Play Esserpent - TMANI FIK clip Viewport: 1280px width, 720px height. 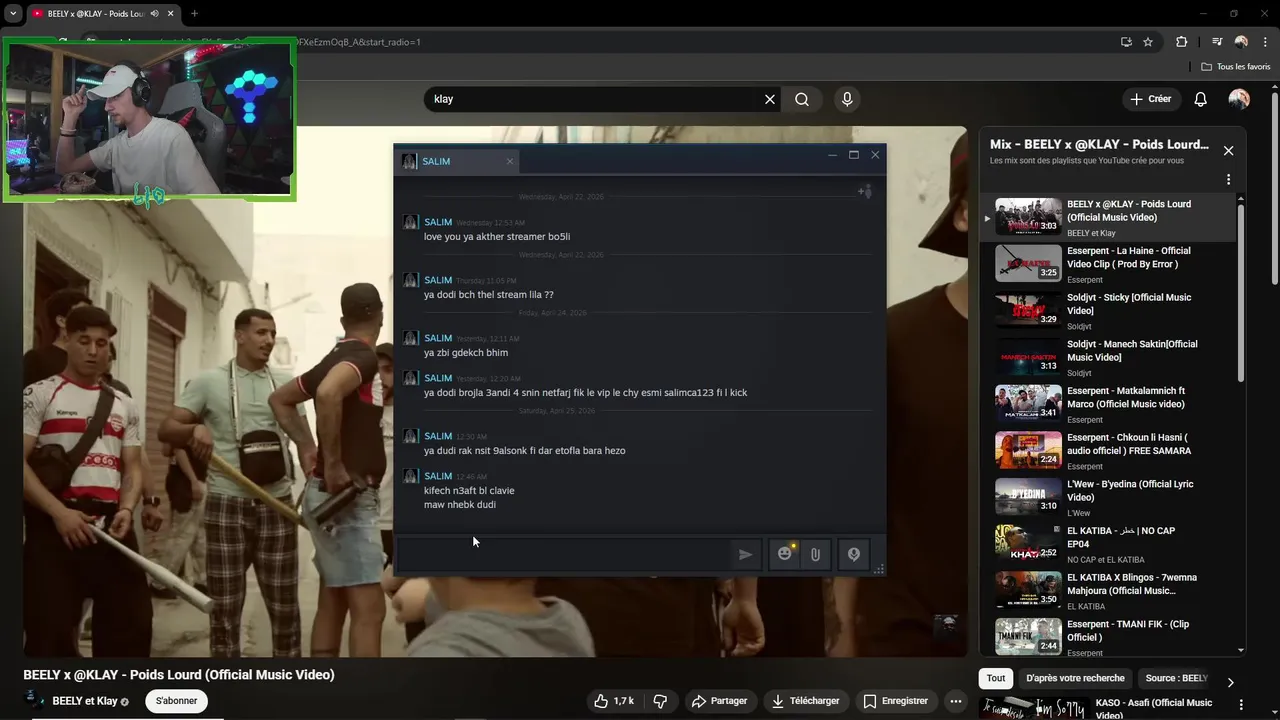tap(1110, 637)
